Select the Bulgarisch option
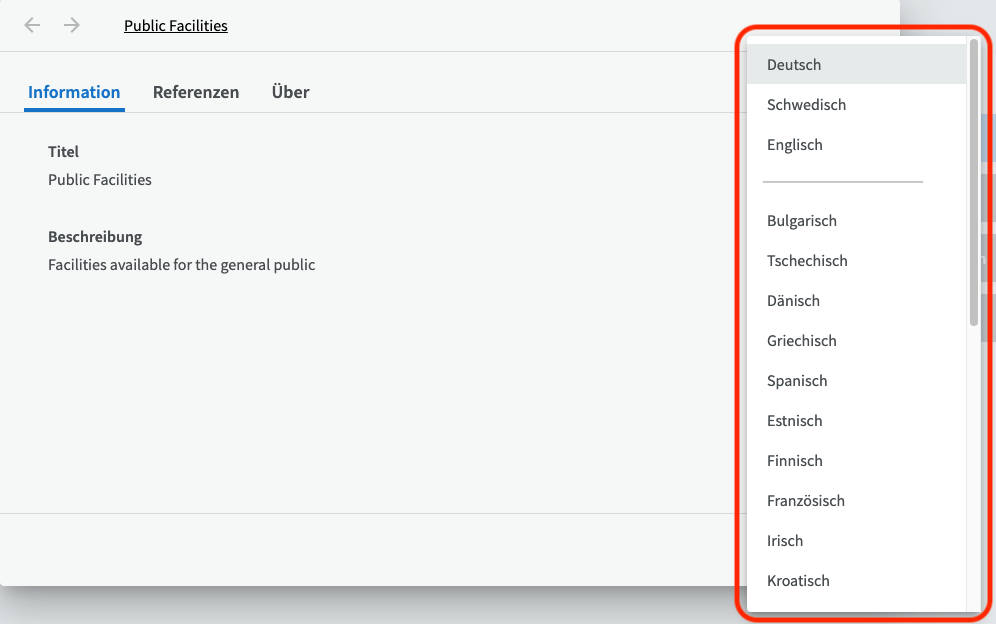996x624 pixels. (802, 221)
